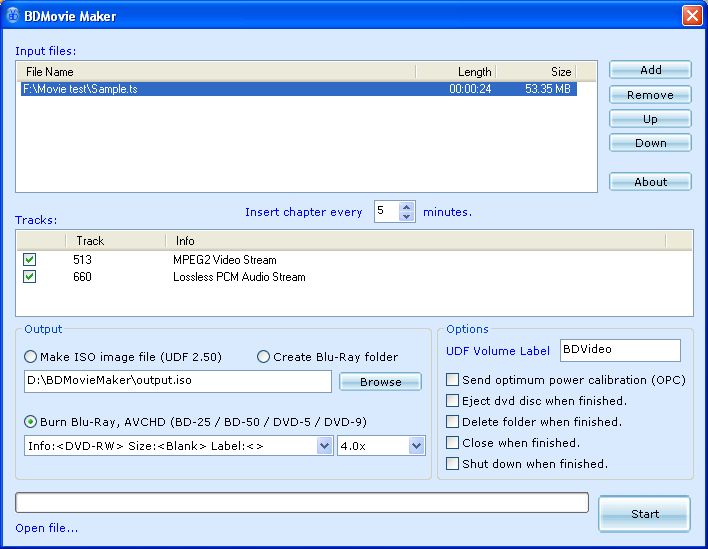This screenshot has width=708, height=549.
Task: Enable Shut down when finished
Action: tap(452, 463)
